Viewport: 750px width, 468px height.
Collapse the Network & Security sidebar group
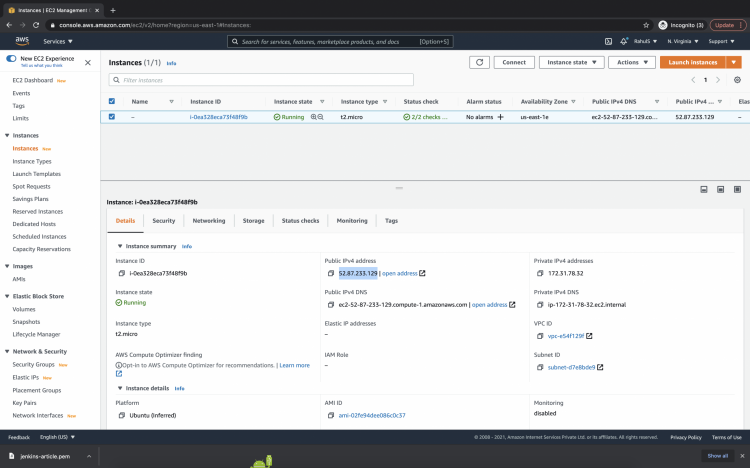coord(7,351)
